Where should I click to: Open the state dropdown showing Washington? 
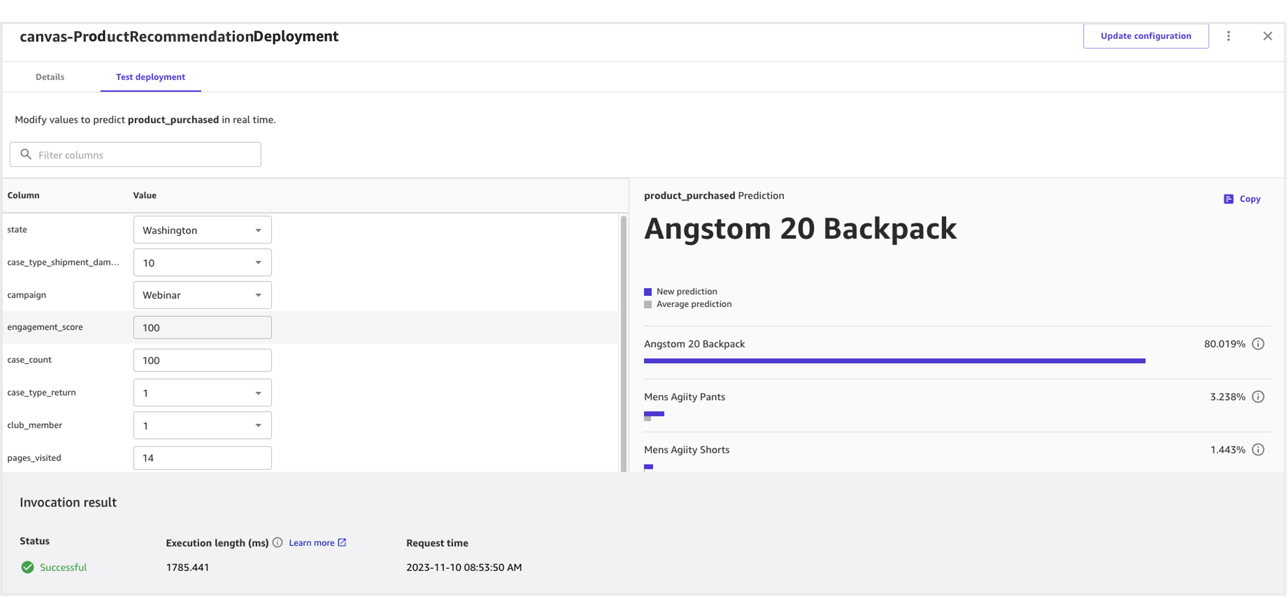tap(202, 230)
